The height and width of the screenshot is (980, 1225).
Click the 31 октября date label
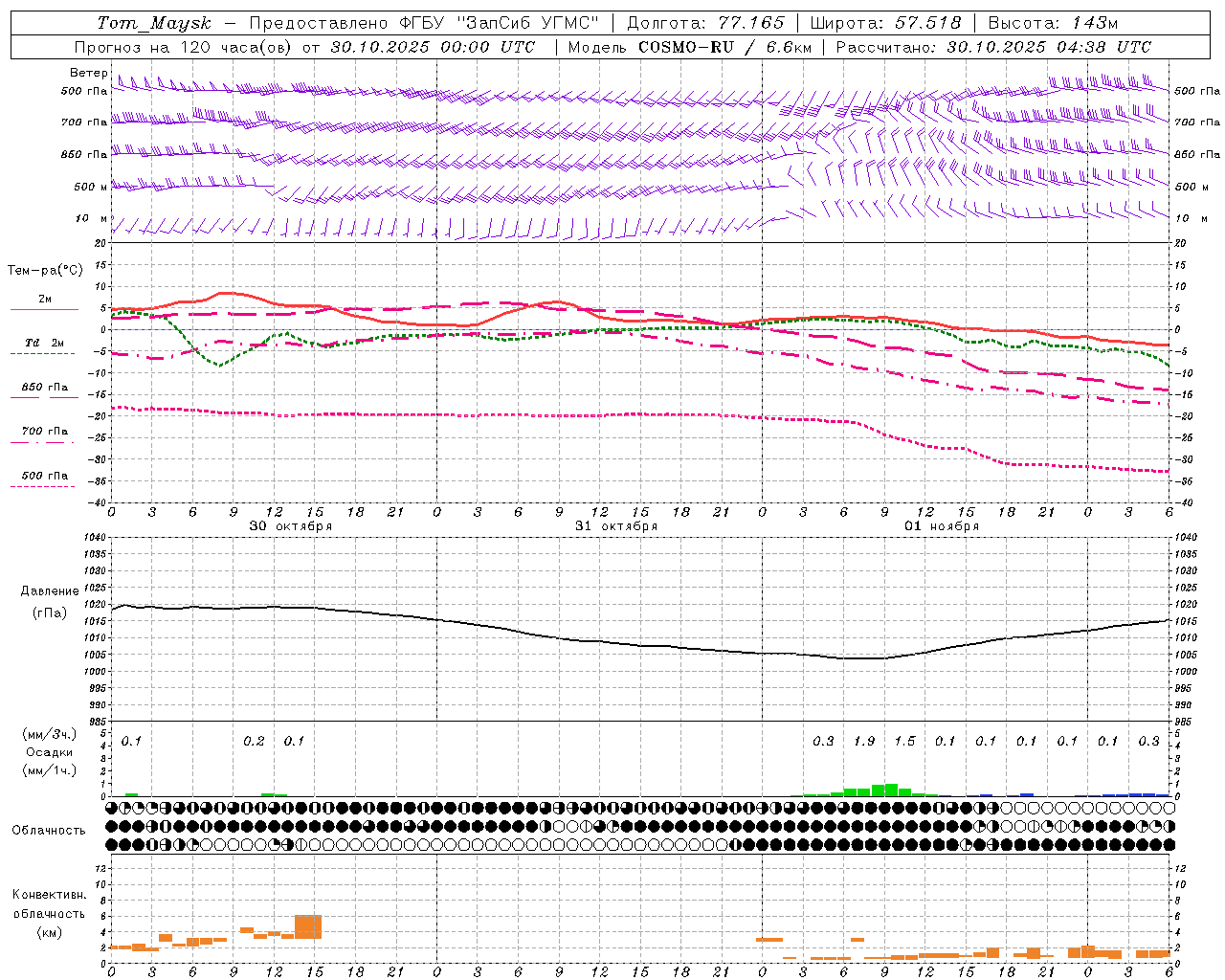616,526
